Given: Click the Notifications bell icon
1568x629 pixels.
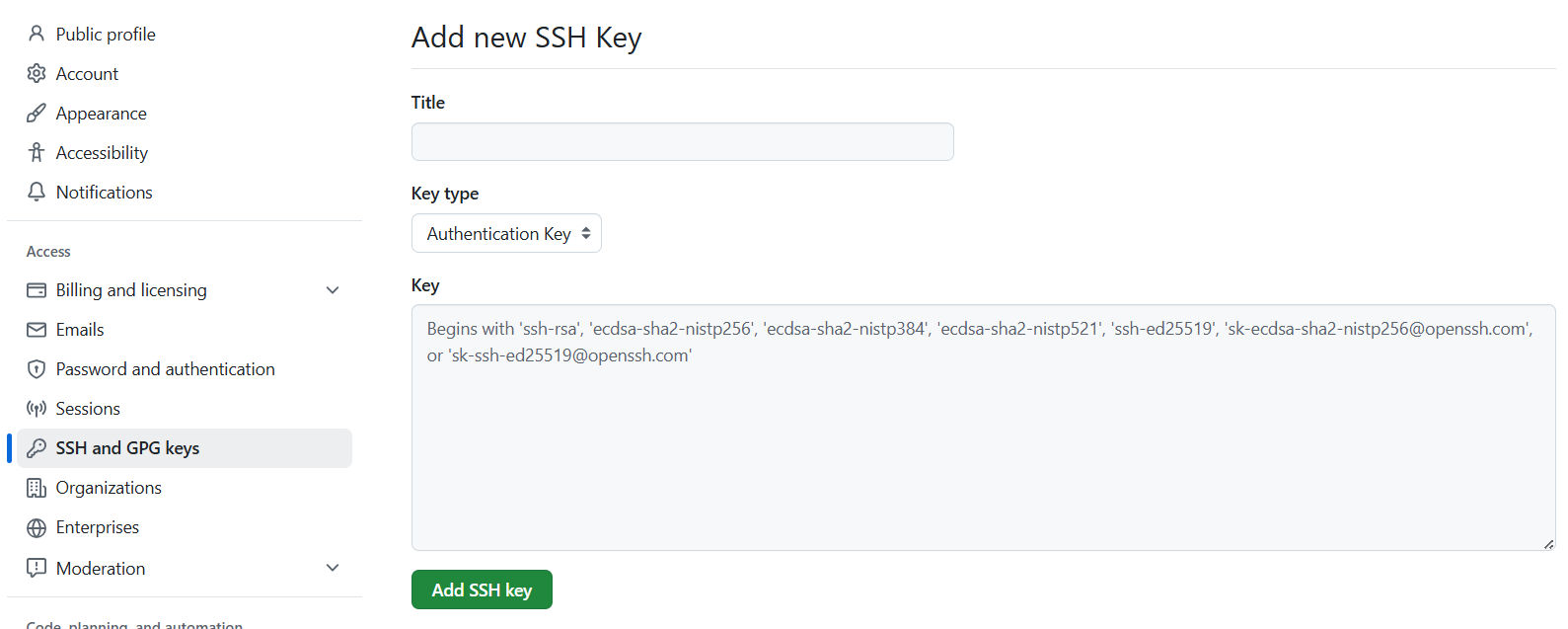Looking at the screenshot, I should coord(37,192).
